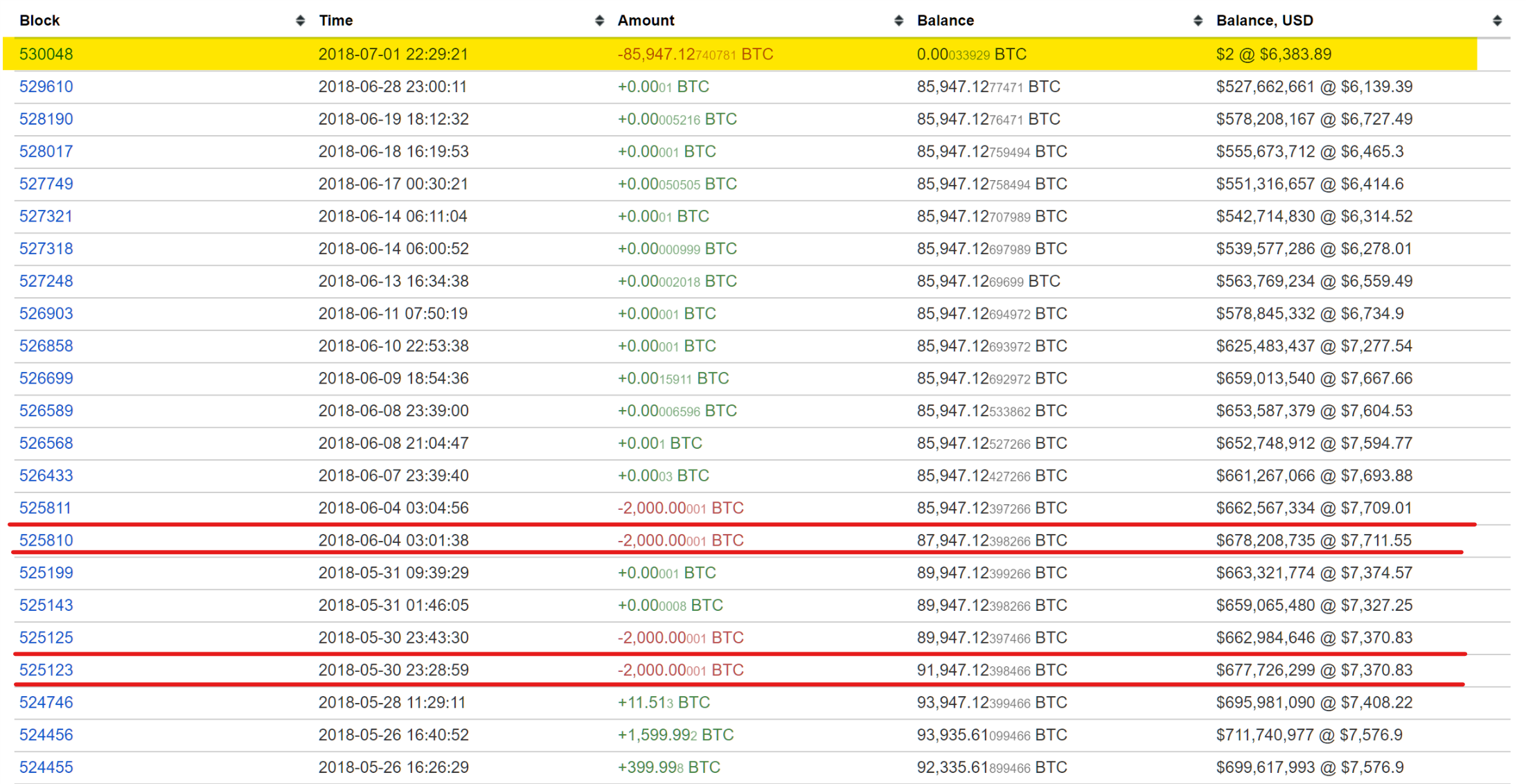Click sort arrows beside Amount header

pos(898,21)
